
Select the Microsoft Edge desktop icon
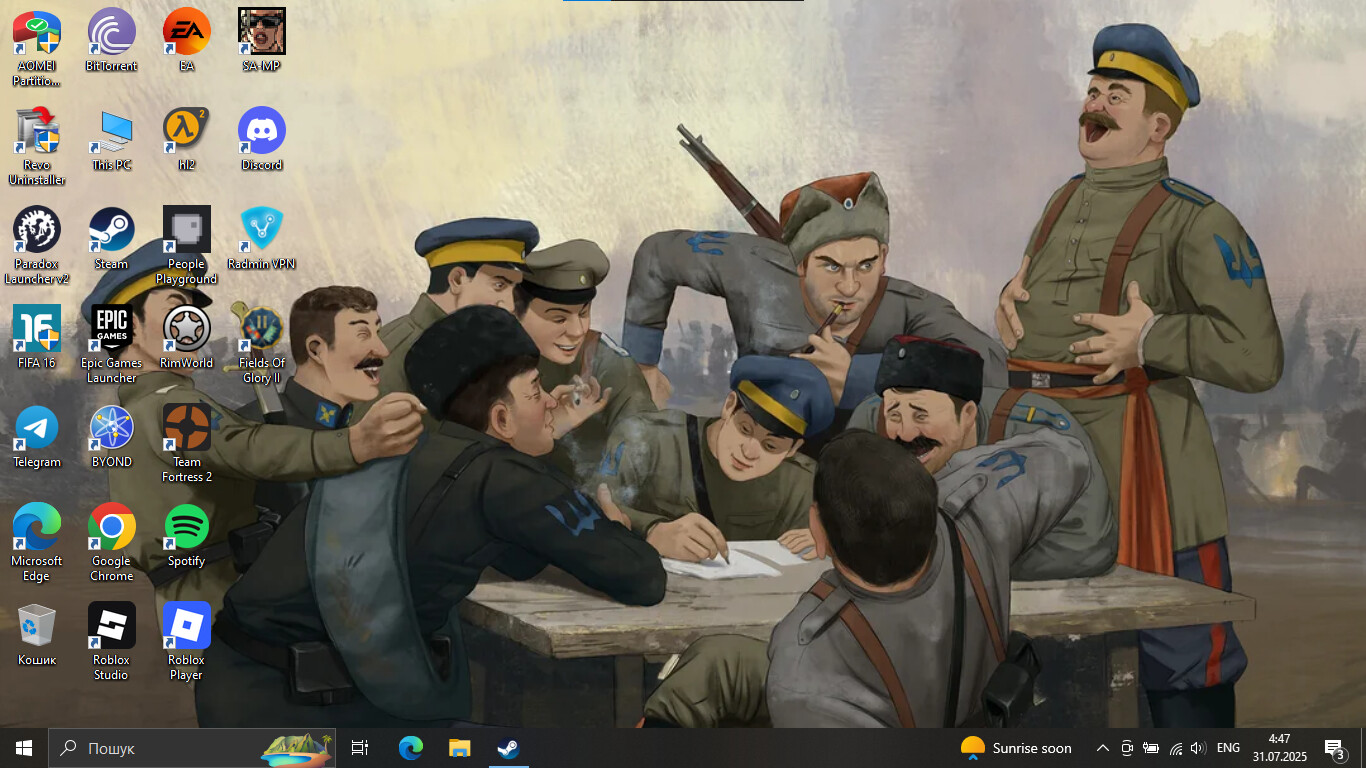pos(37,542)
